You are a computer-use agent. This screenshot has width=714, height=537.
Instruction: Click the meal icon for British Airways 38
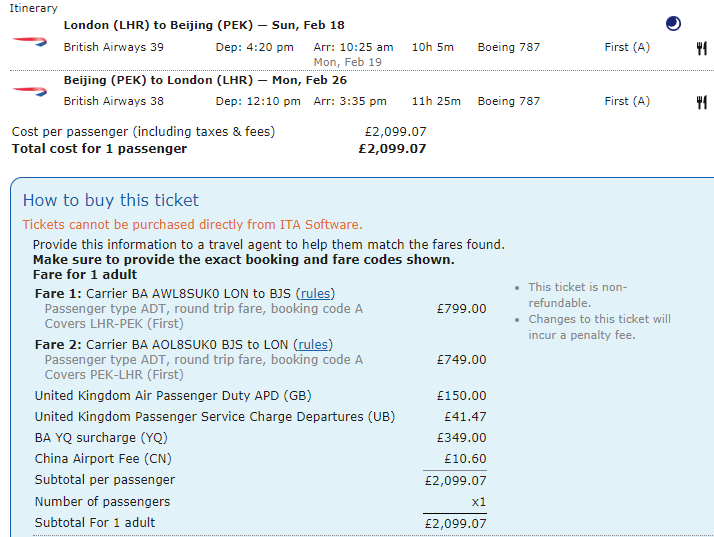[x=702, y=101]
